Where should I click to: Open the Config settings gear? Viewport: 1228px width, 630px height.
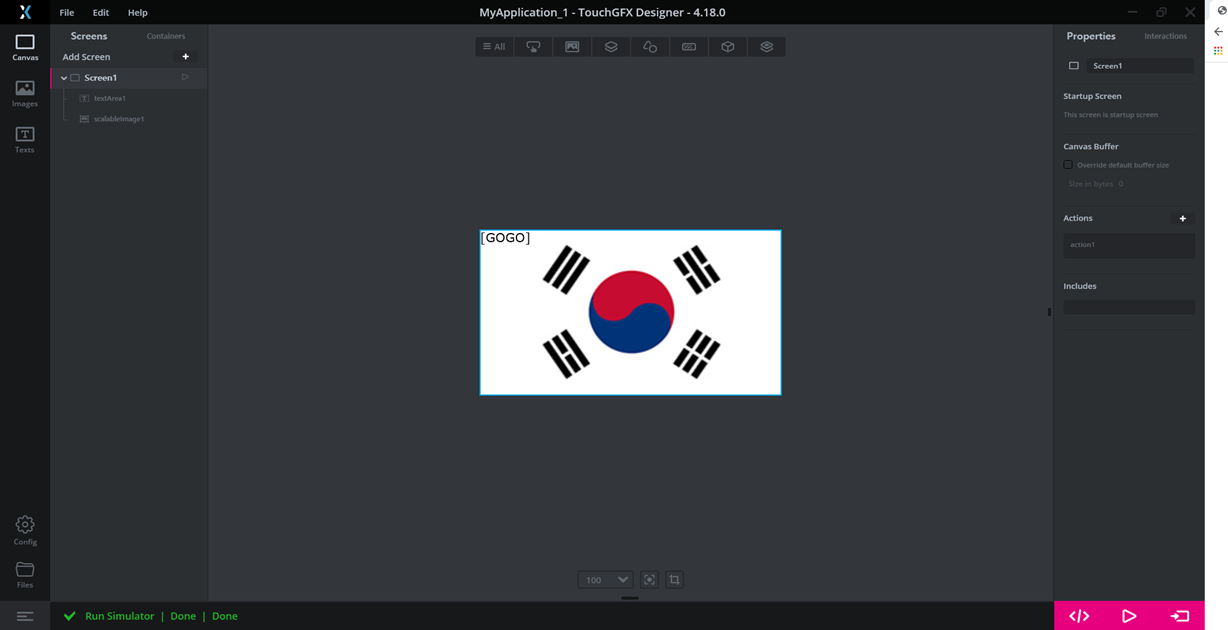pos(25,530)
